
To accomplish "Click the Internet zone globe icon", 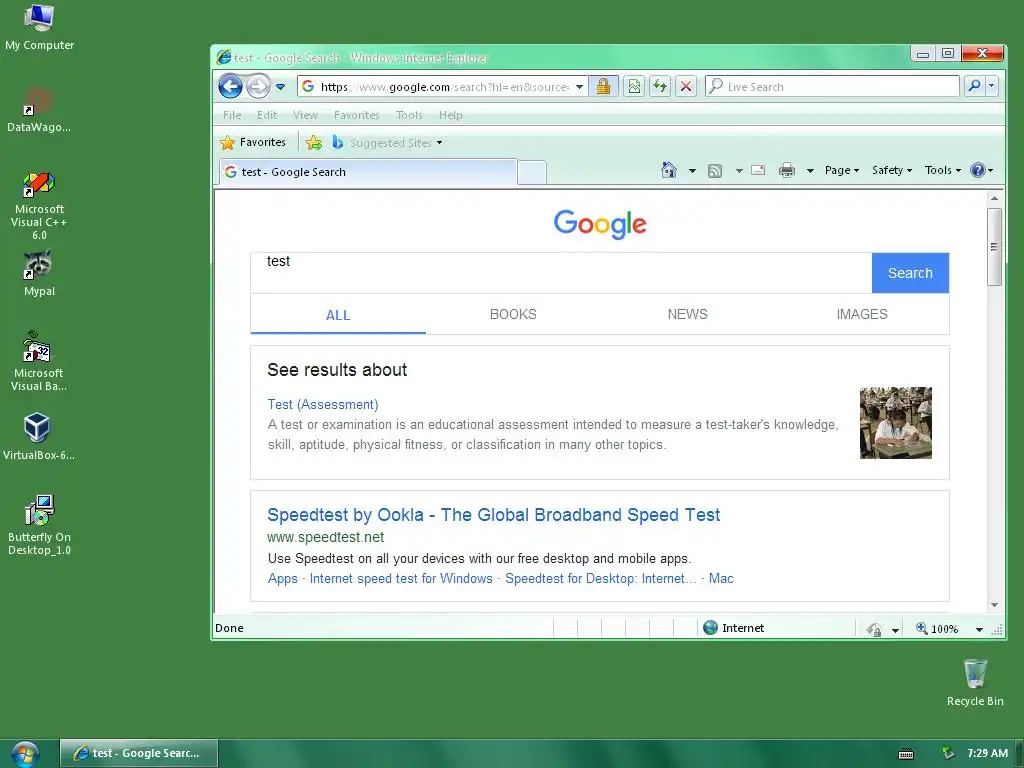I will [x=711, y=628].
